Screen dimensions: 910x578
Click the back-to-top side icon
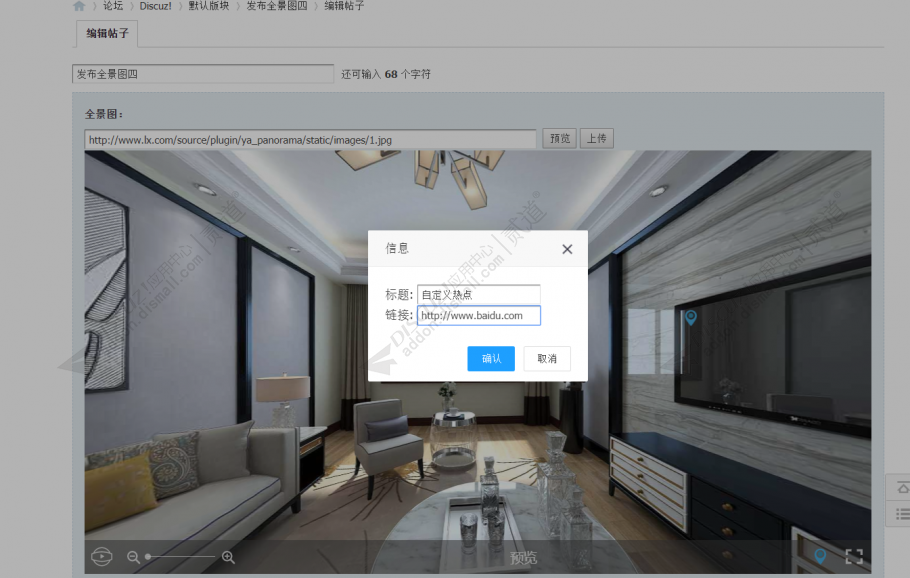[x=901, y=488]
